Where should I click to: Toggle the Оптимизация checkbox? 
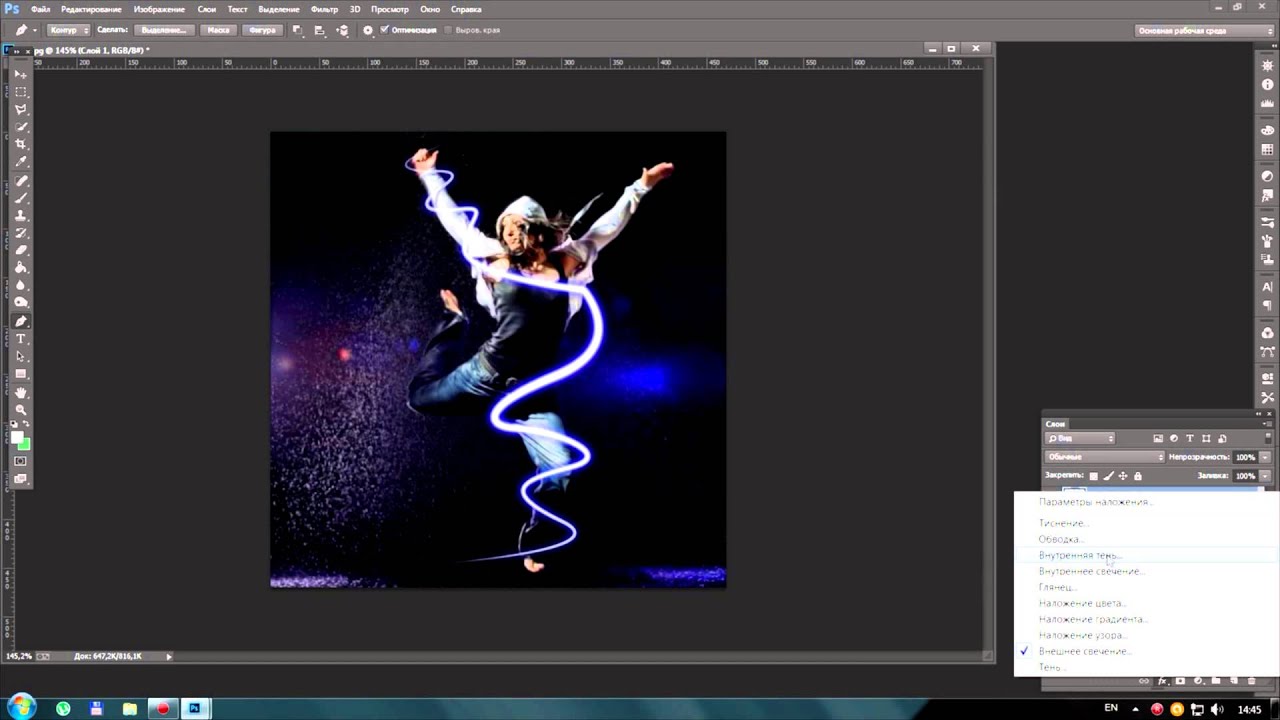(x=385, y=30)
